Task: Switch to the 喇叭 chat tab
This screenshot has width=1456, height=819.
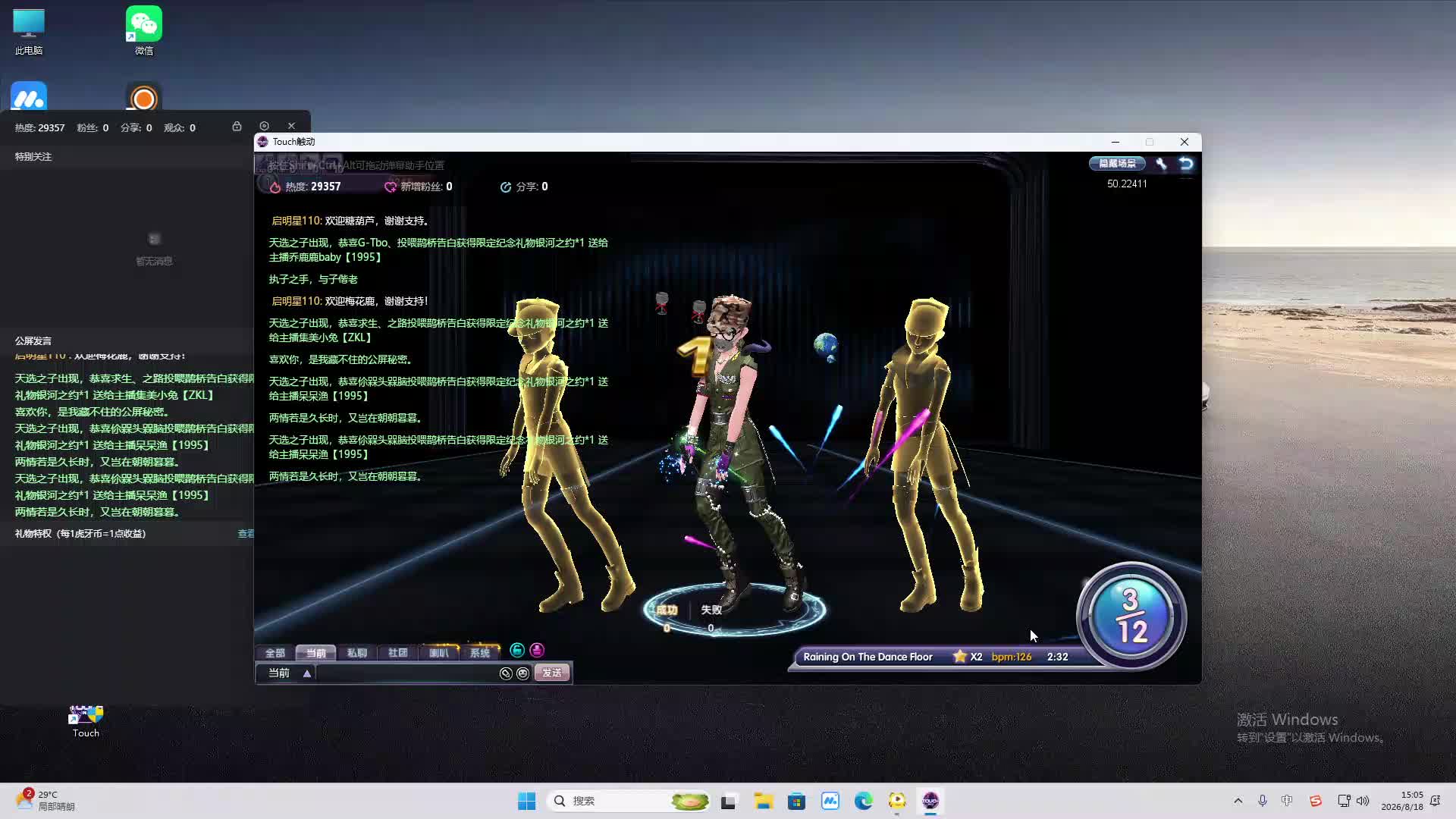Action: [x=438, y=653]
